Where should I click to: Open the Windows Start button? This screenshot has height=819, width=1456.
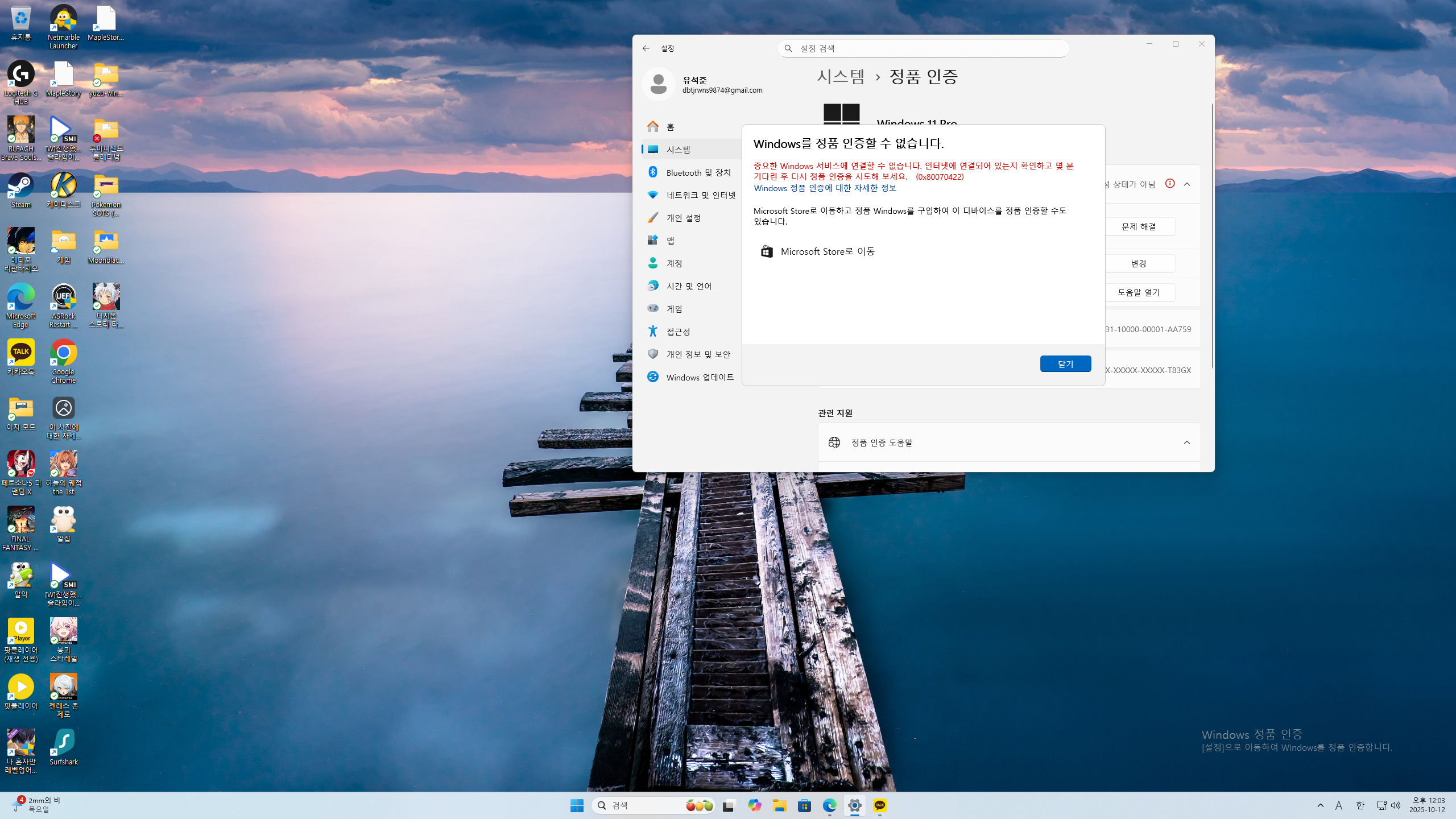(577, 805)
